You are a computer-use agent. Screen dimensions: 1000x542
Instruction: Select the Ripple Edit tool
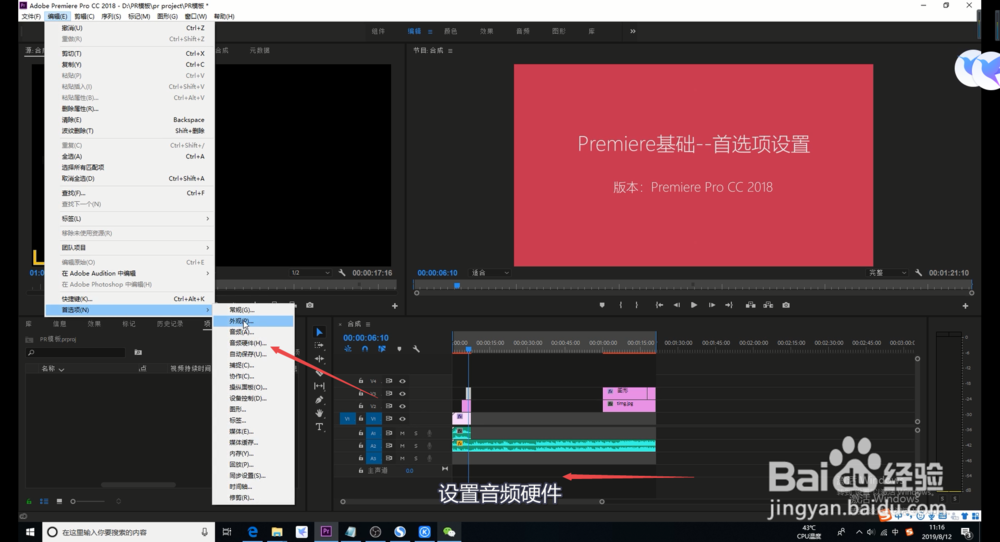pyautogui.click(x=320, y=359)
